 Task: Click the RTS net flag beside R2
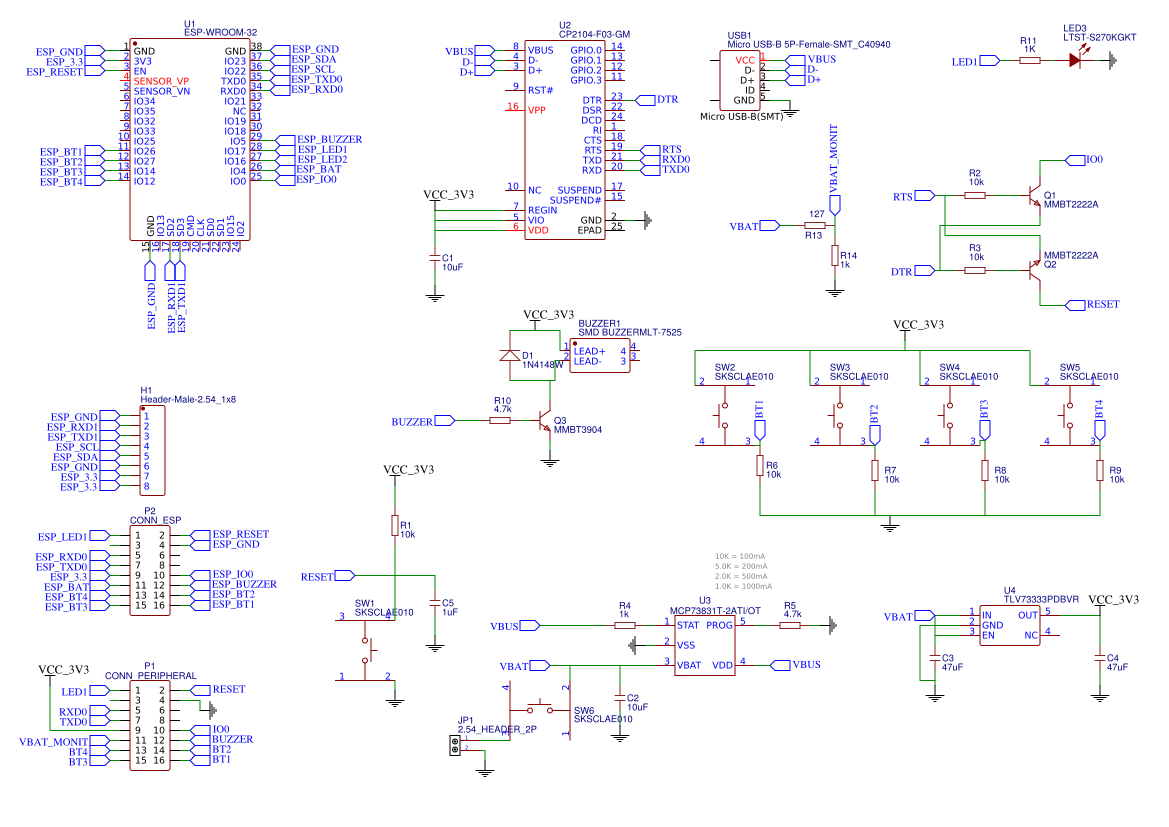(914, 195)
